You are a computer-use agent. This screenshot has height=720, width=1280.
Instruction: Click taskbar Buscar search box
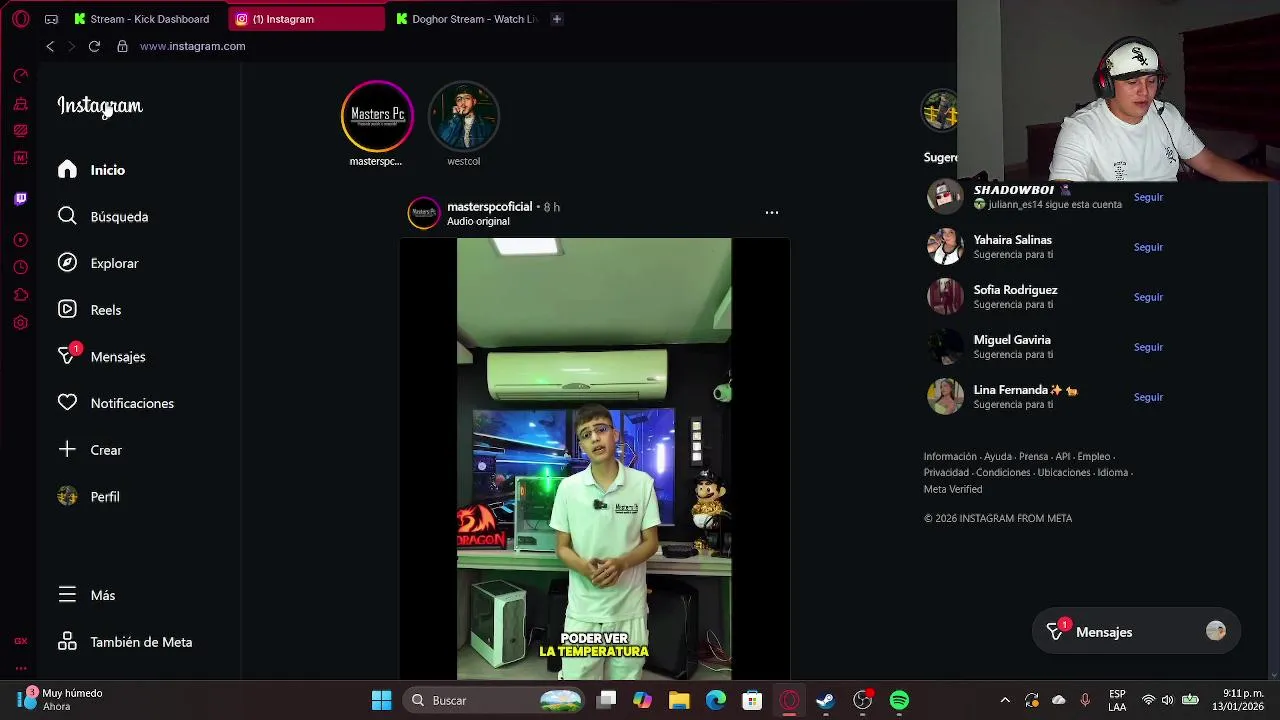click(495, 700)
